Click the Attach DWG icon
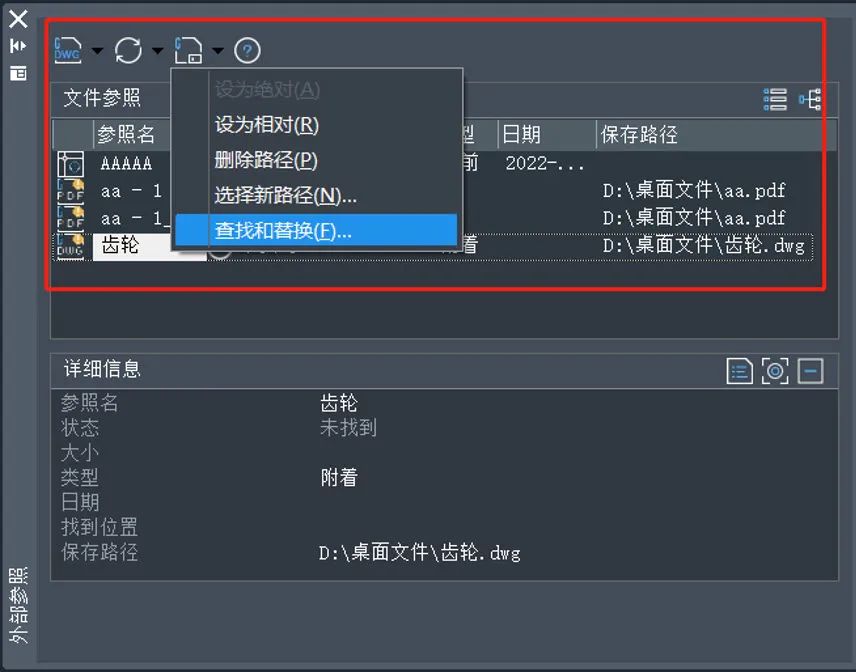The image size is (856, 672). tap(68, 49)
